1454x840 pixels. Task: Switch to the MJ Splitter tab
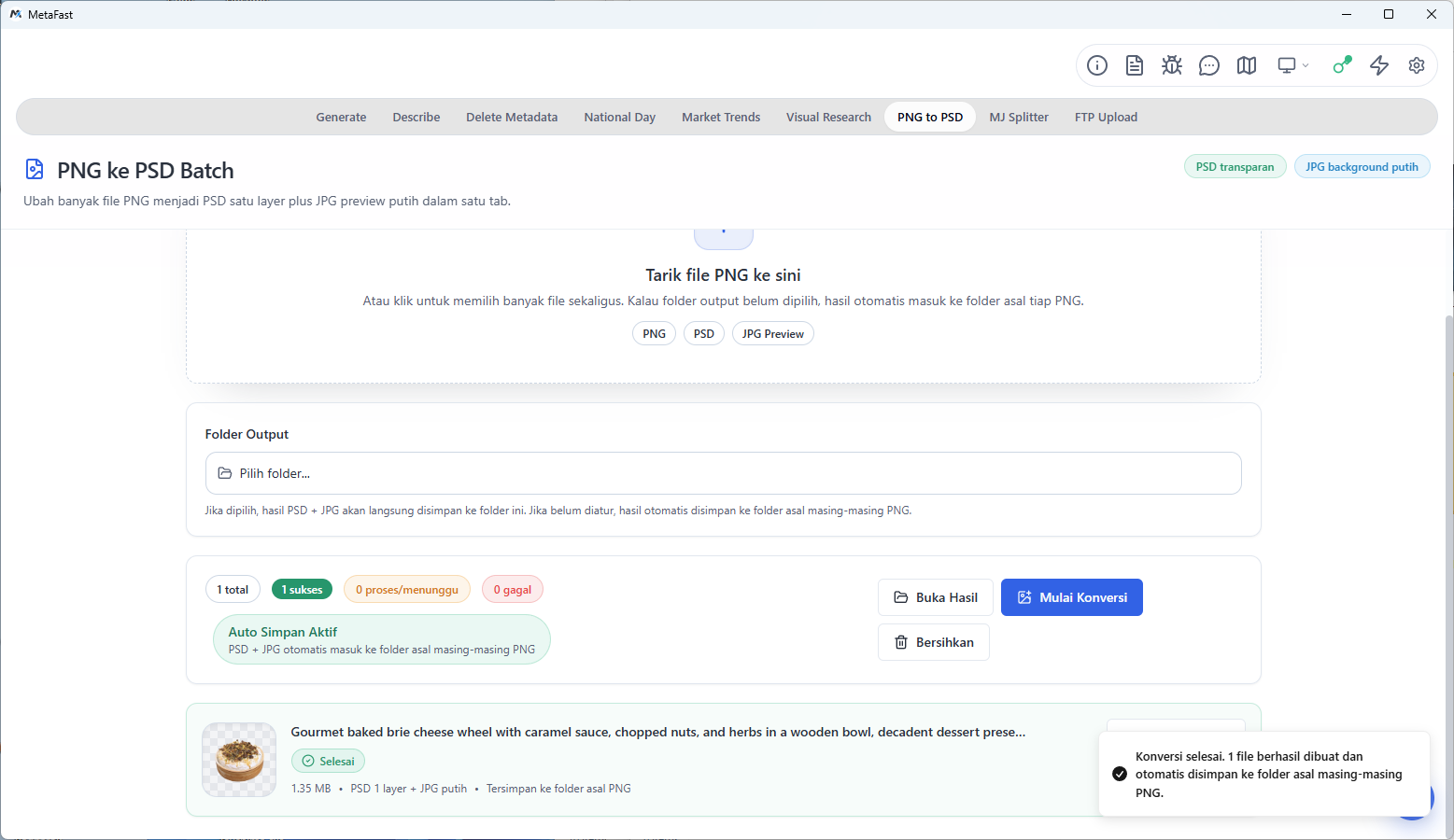click(1019, 117)
